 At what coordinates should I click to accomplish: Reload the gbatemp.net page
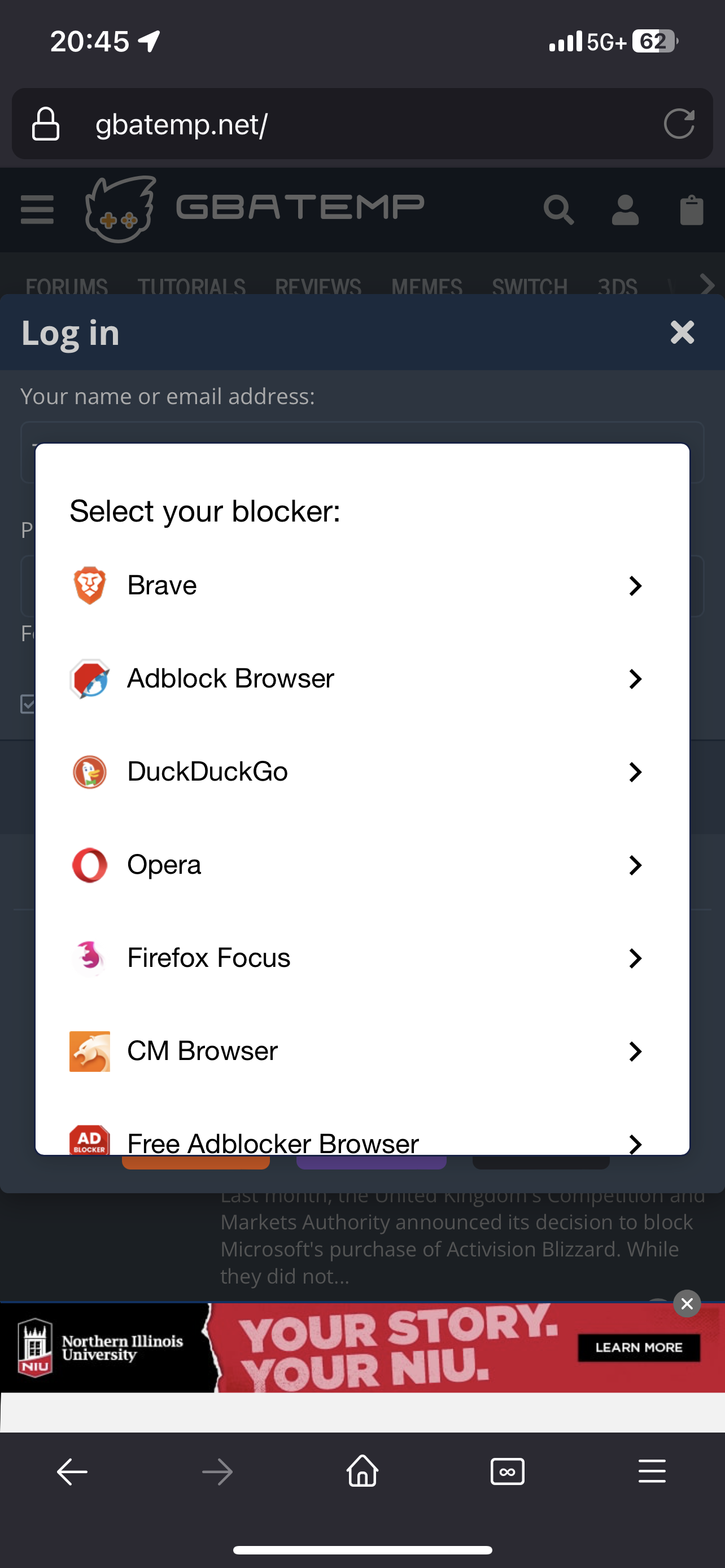tap(679, 124)
